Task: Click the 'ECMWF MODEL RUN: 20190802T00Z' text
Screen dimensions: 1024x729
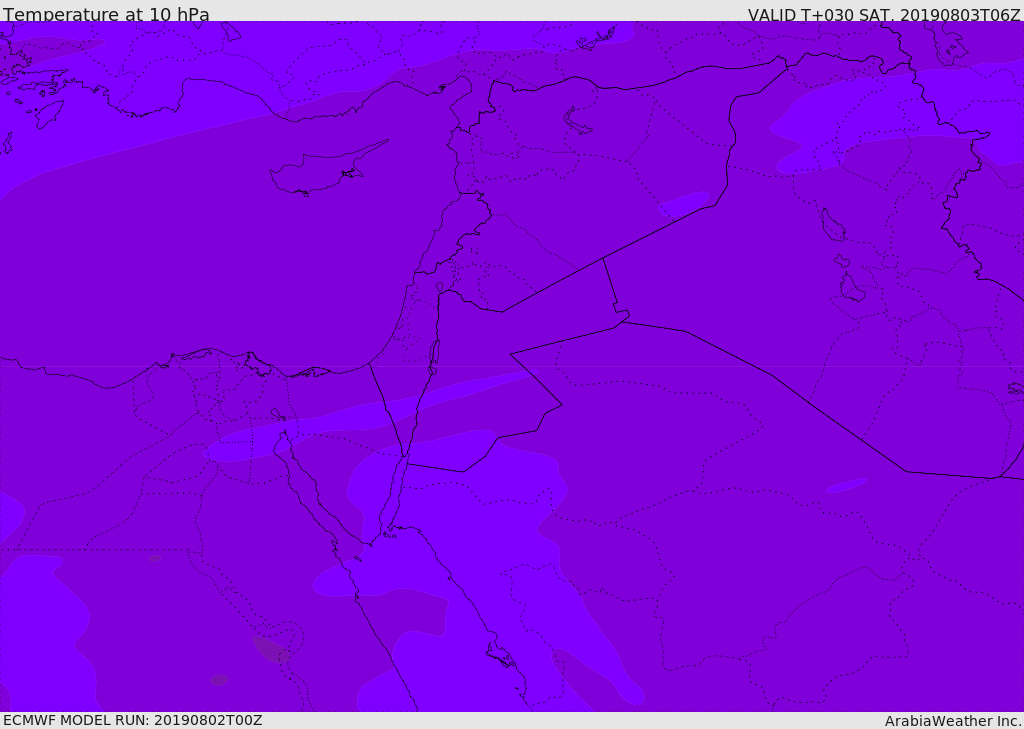Action: (x=133, y=720)
